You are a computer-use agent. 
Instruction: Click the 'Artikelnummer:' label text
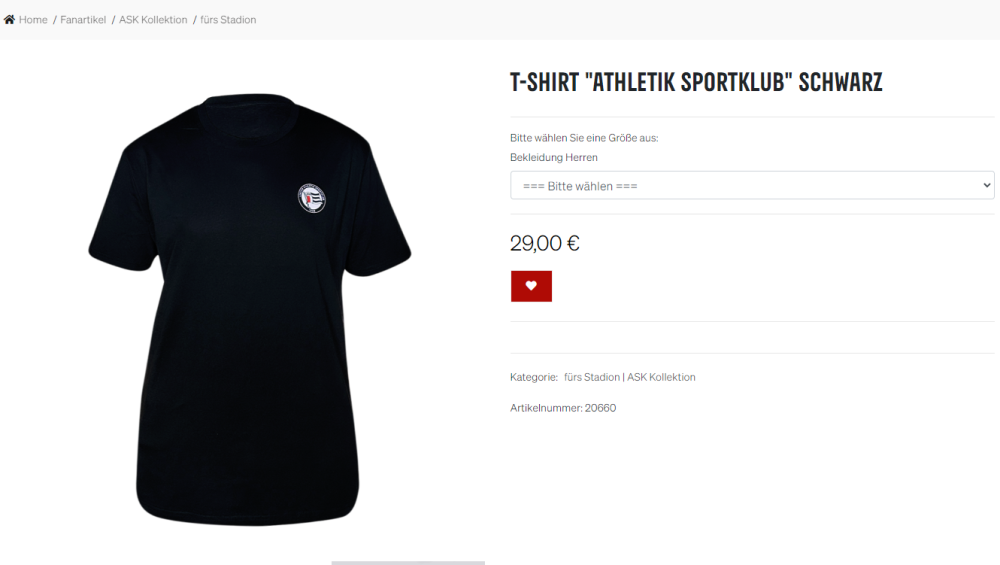coord(546,407)
